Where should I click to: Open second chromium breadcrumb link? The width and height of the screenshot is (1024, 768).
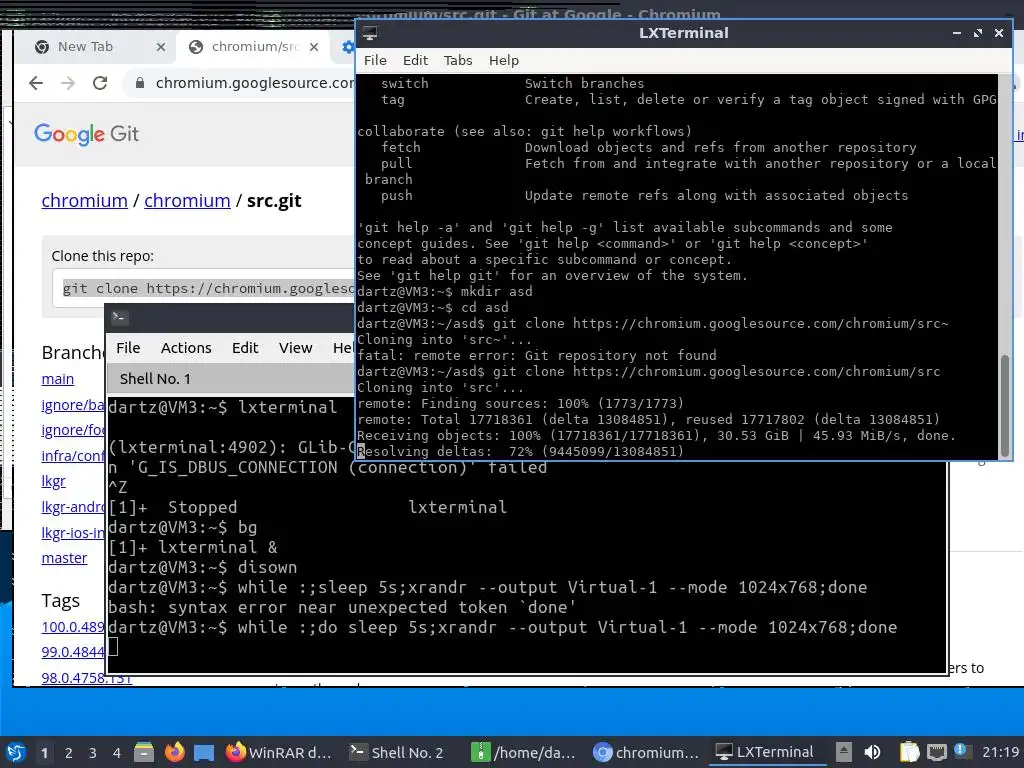coord(187,200)
